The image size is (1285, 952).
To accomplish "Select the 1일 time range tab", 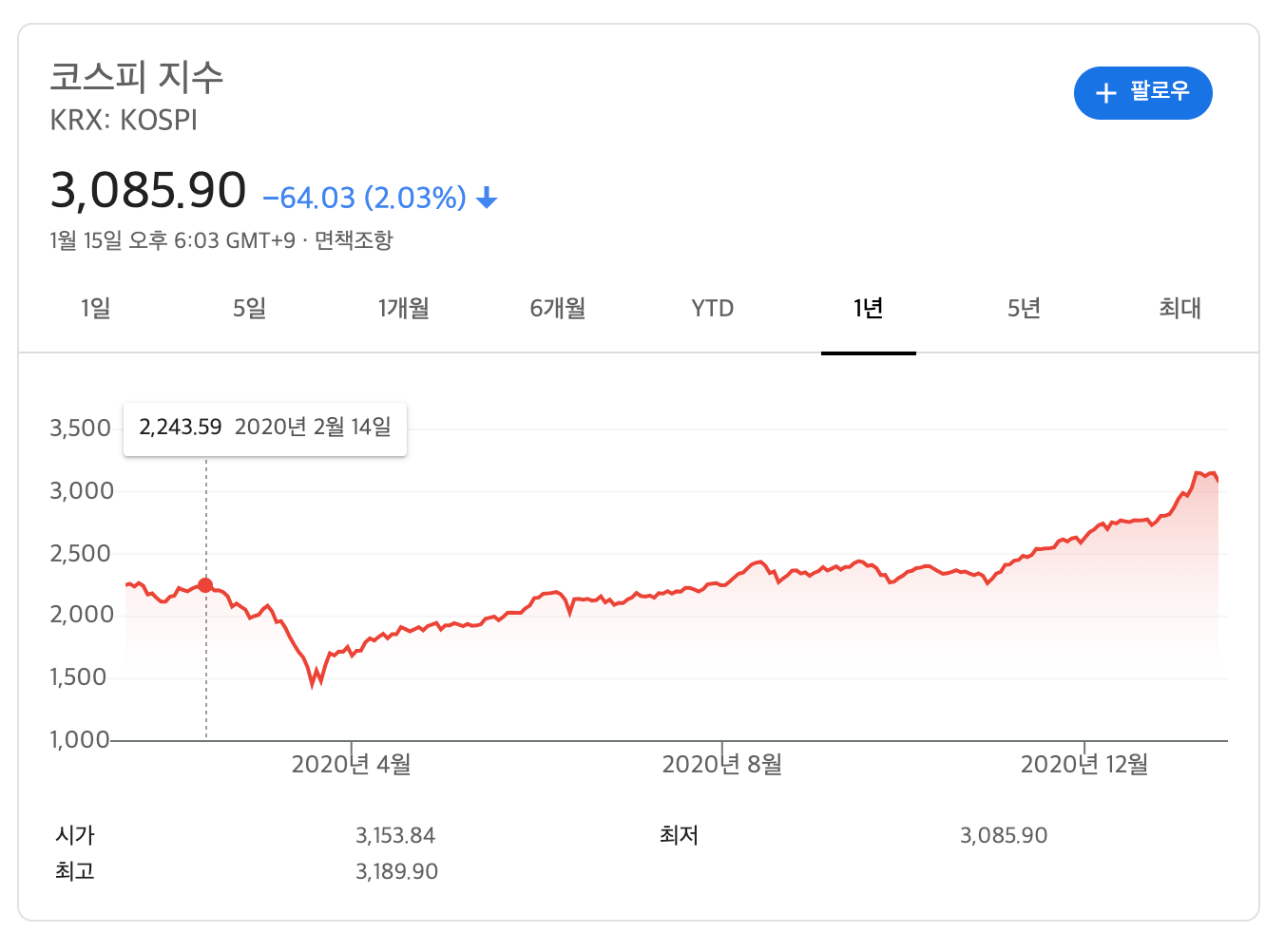I will (96, 308).
